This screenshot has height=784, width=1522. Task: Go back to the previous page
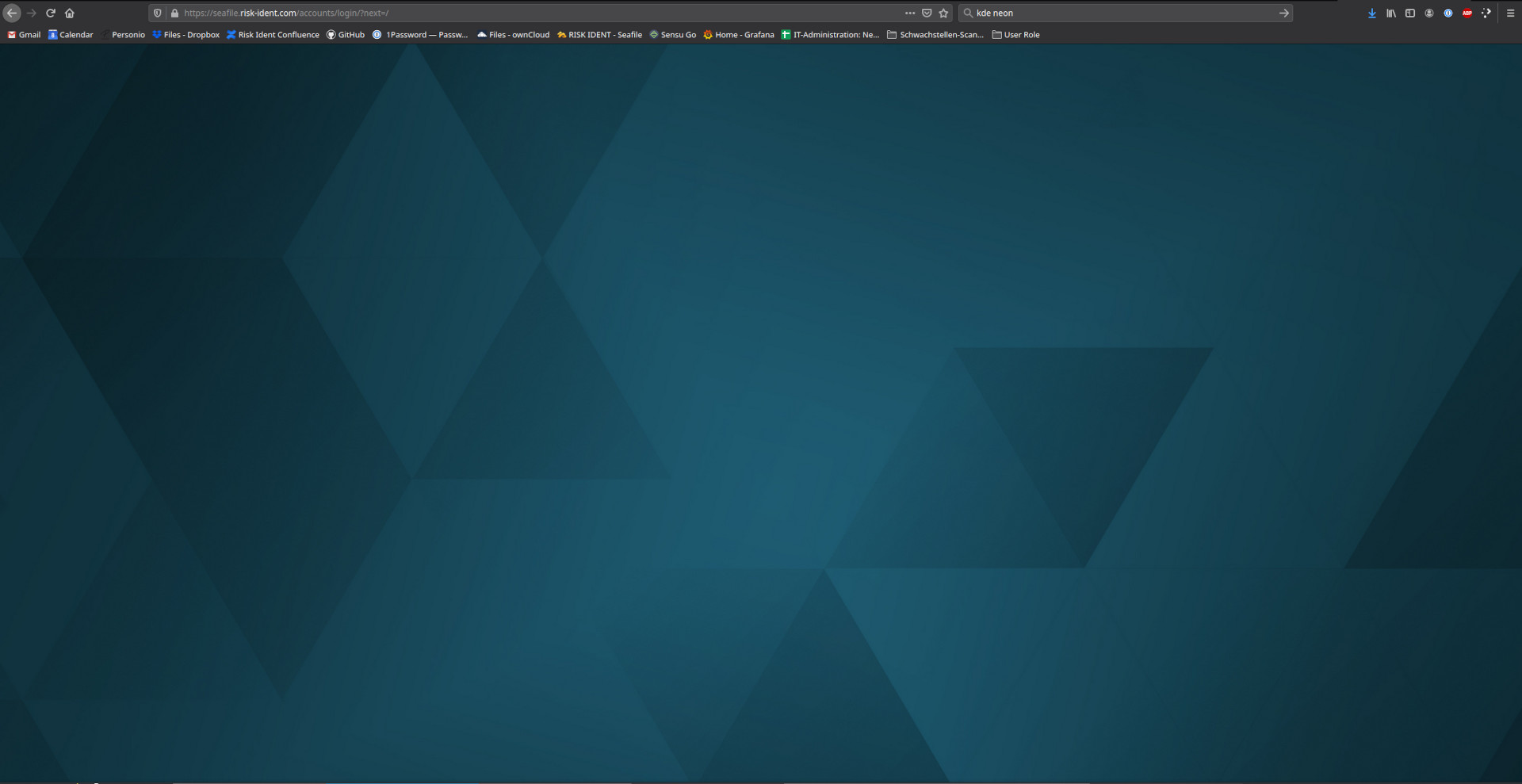(12, 13)
